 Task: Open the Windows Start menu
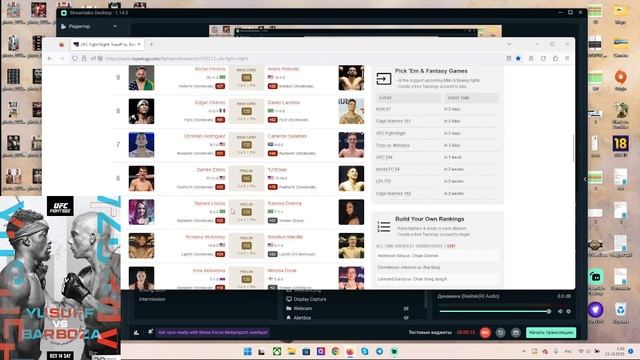tap(247, 351)
